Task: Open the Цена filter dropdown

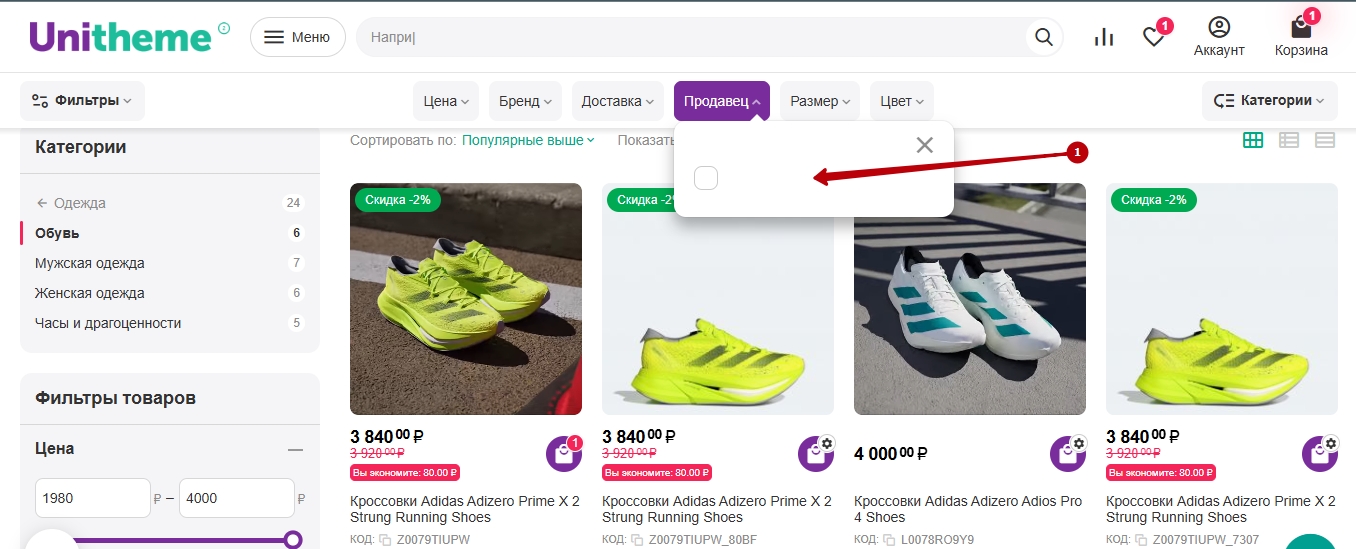Action: 446,101
